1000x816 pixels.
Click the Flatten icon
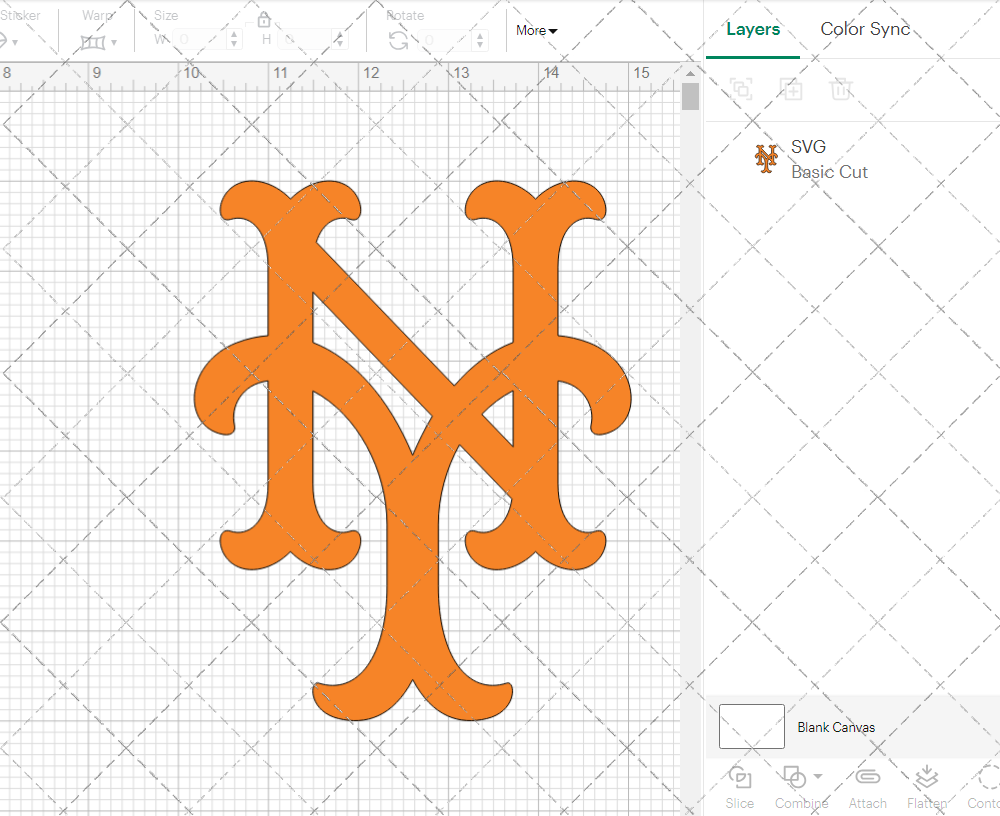(926, 777)
